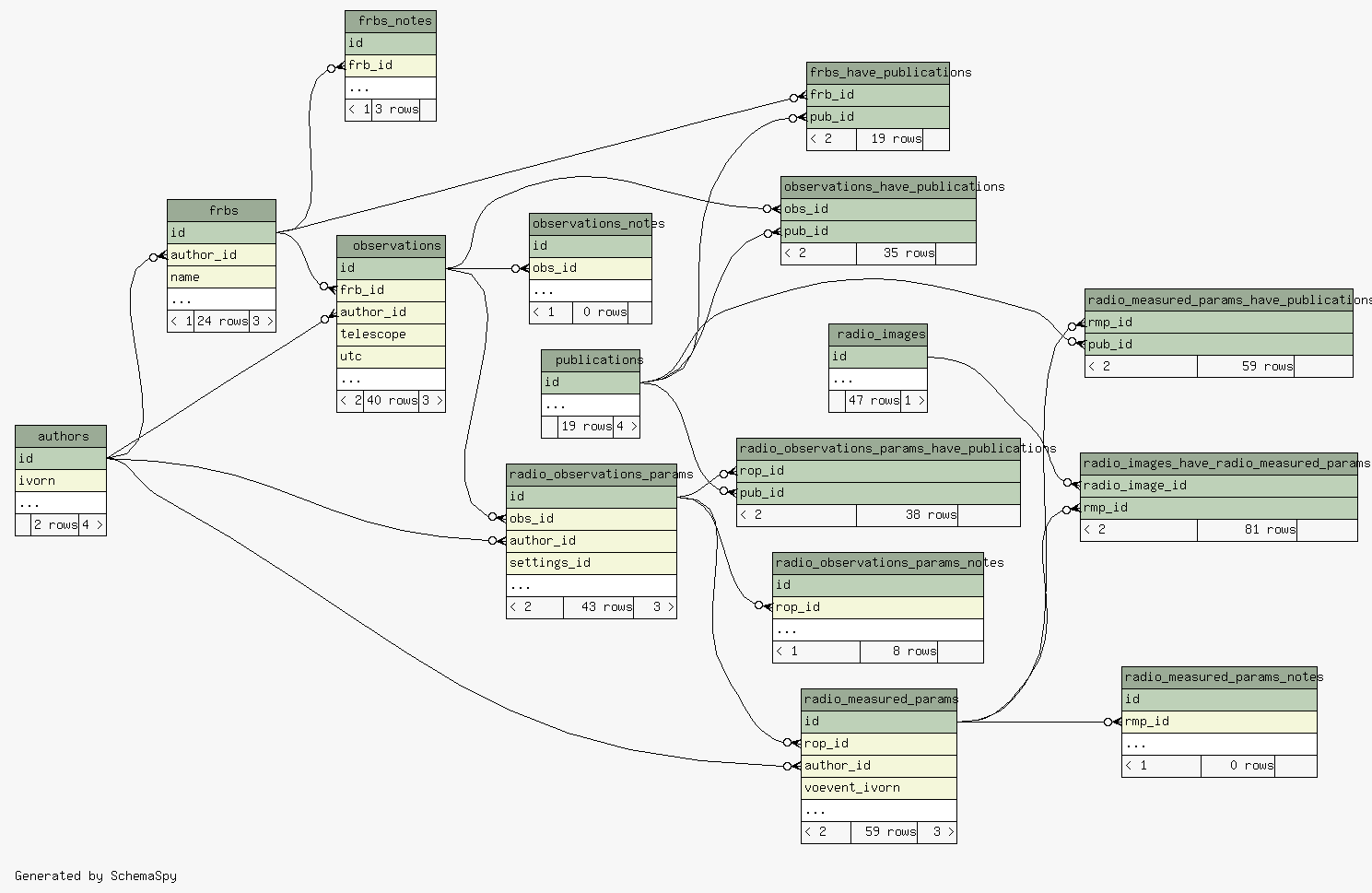This screenshot has height=893, width=1372.
Task: Select pub_id in radio_measured_params_have_publications
Action: [1219, 345]
